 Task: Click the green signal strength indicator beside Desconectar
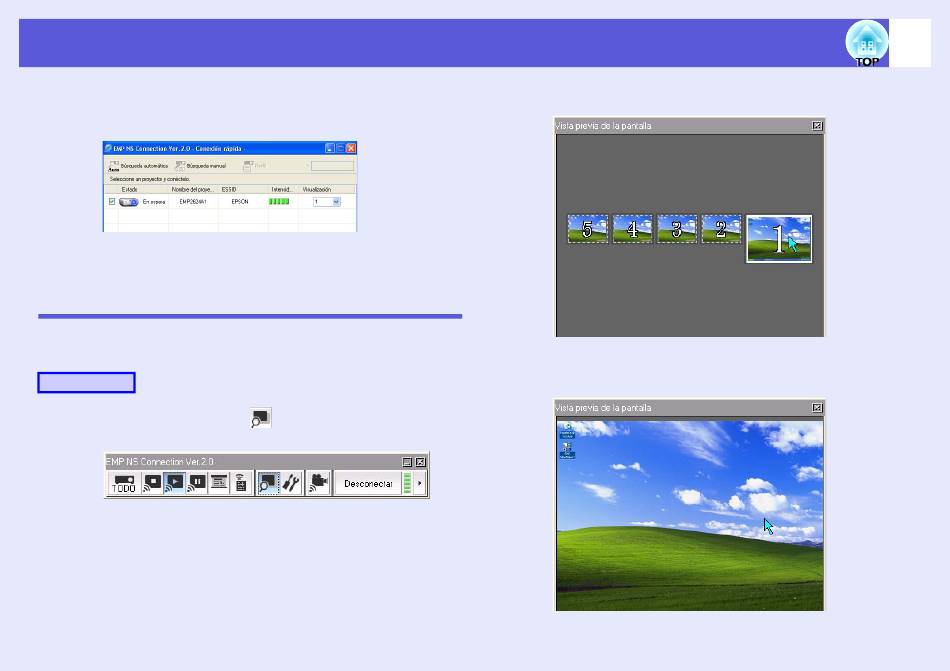click(407, 483)
